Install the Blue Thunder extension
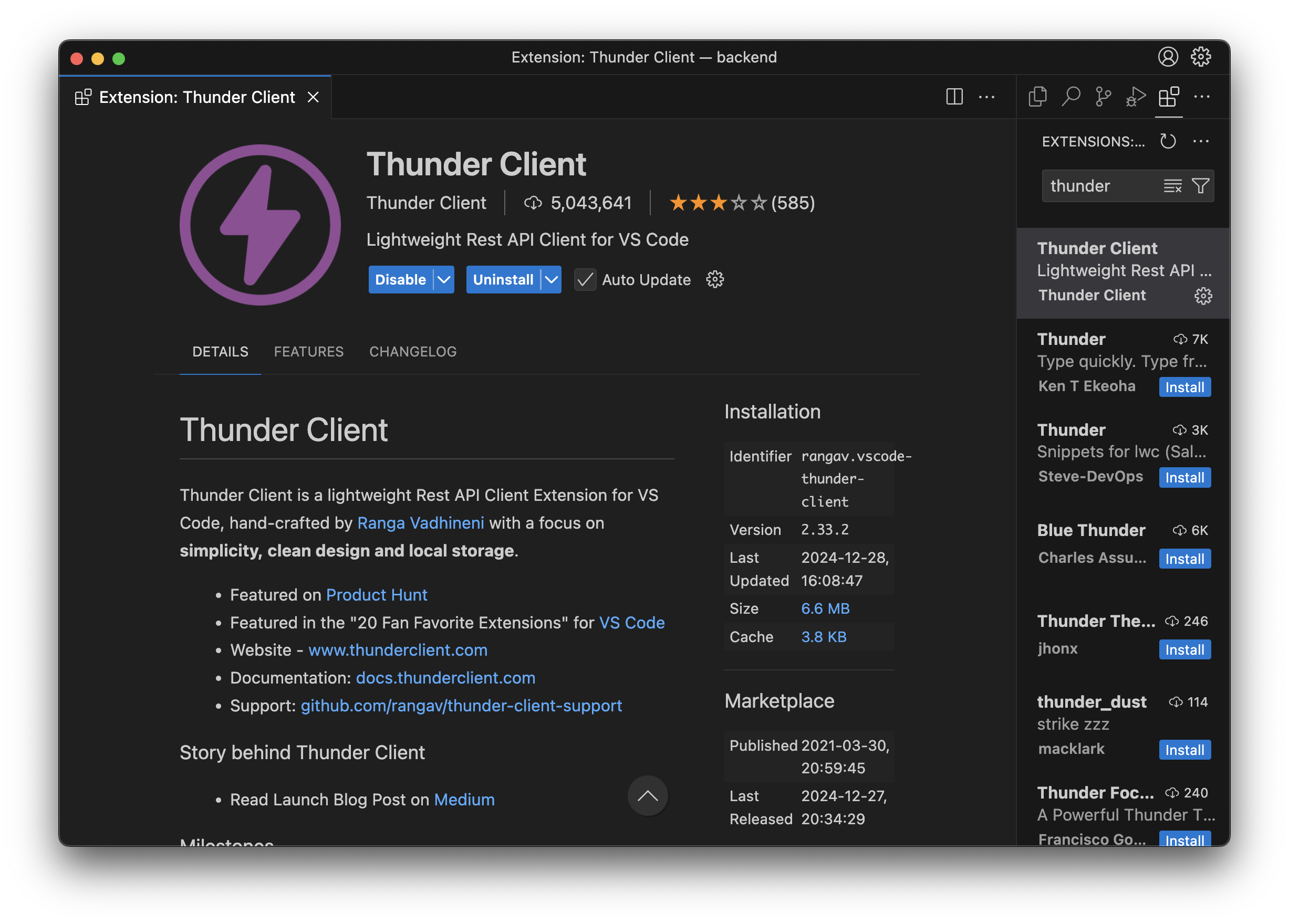 pyautogui.click(x=1184, y=558)
